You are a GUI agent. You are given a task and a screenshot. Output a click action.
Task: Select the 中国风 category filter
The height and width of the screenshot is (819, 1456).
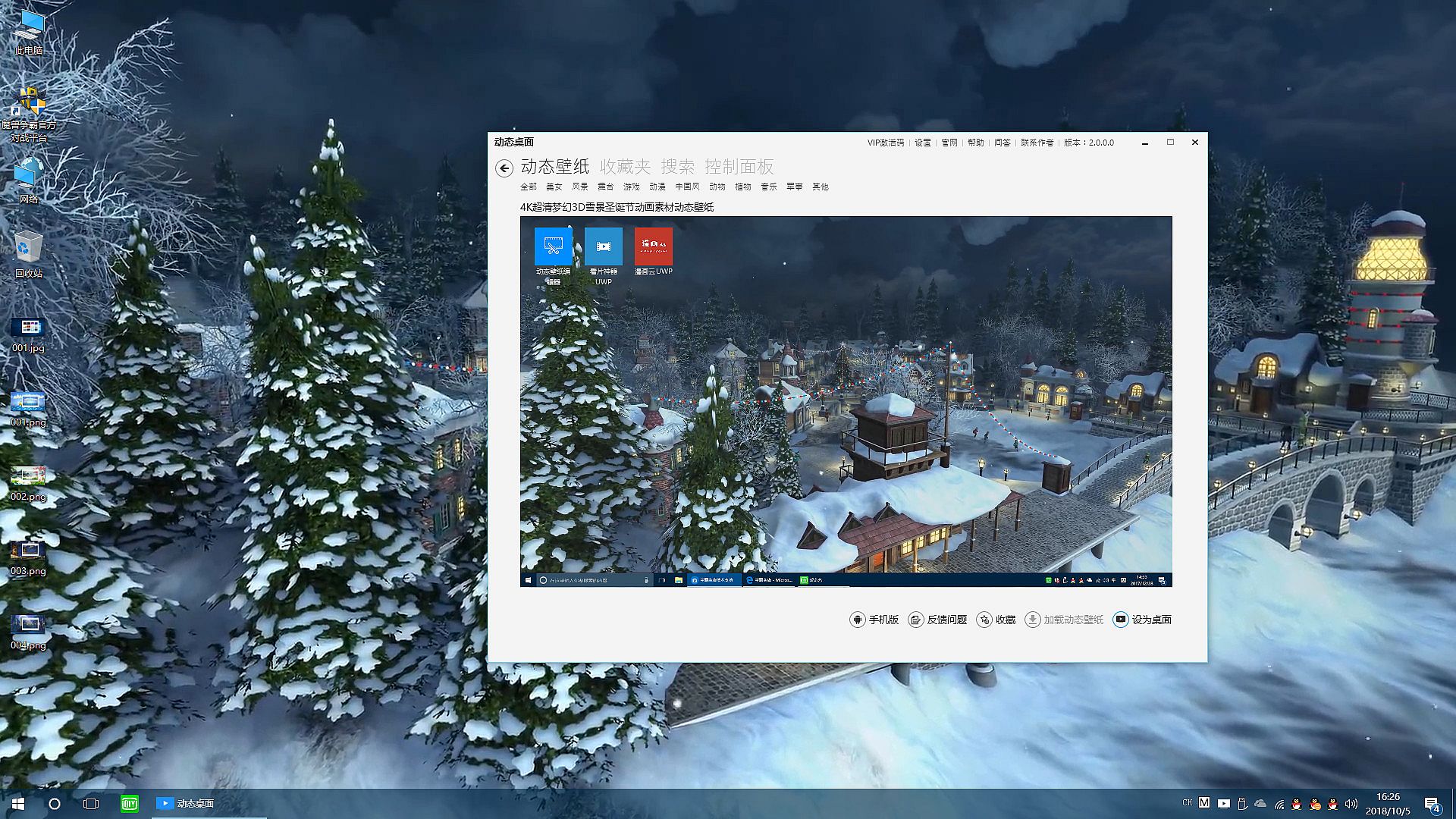(687, 187)
